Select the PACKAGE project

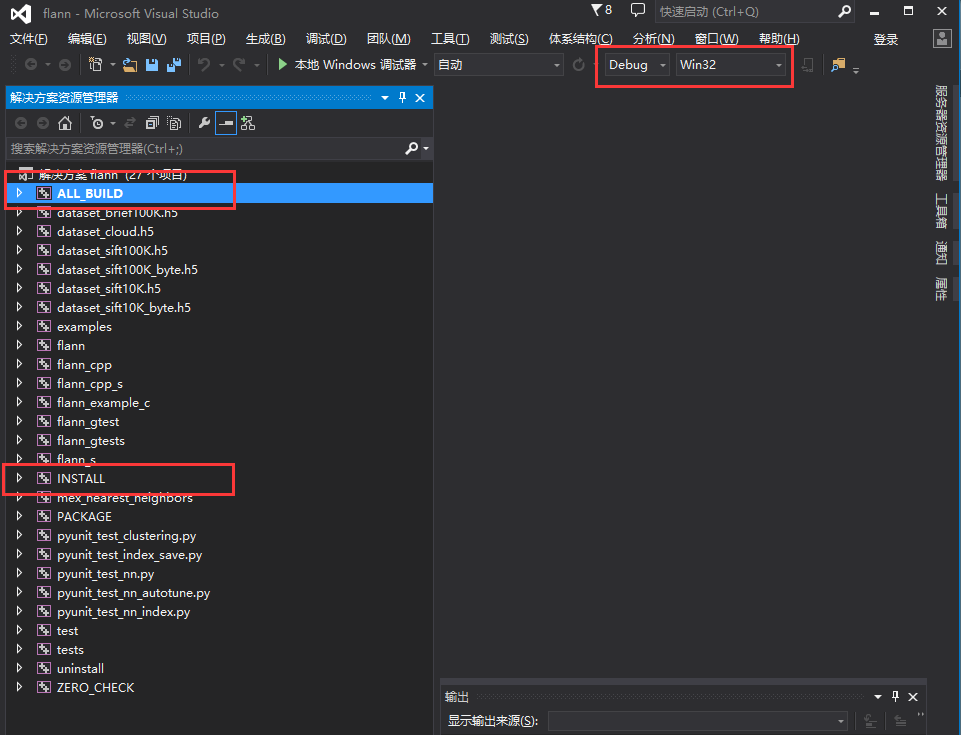[x=84, y=516]
